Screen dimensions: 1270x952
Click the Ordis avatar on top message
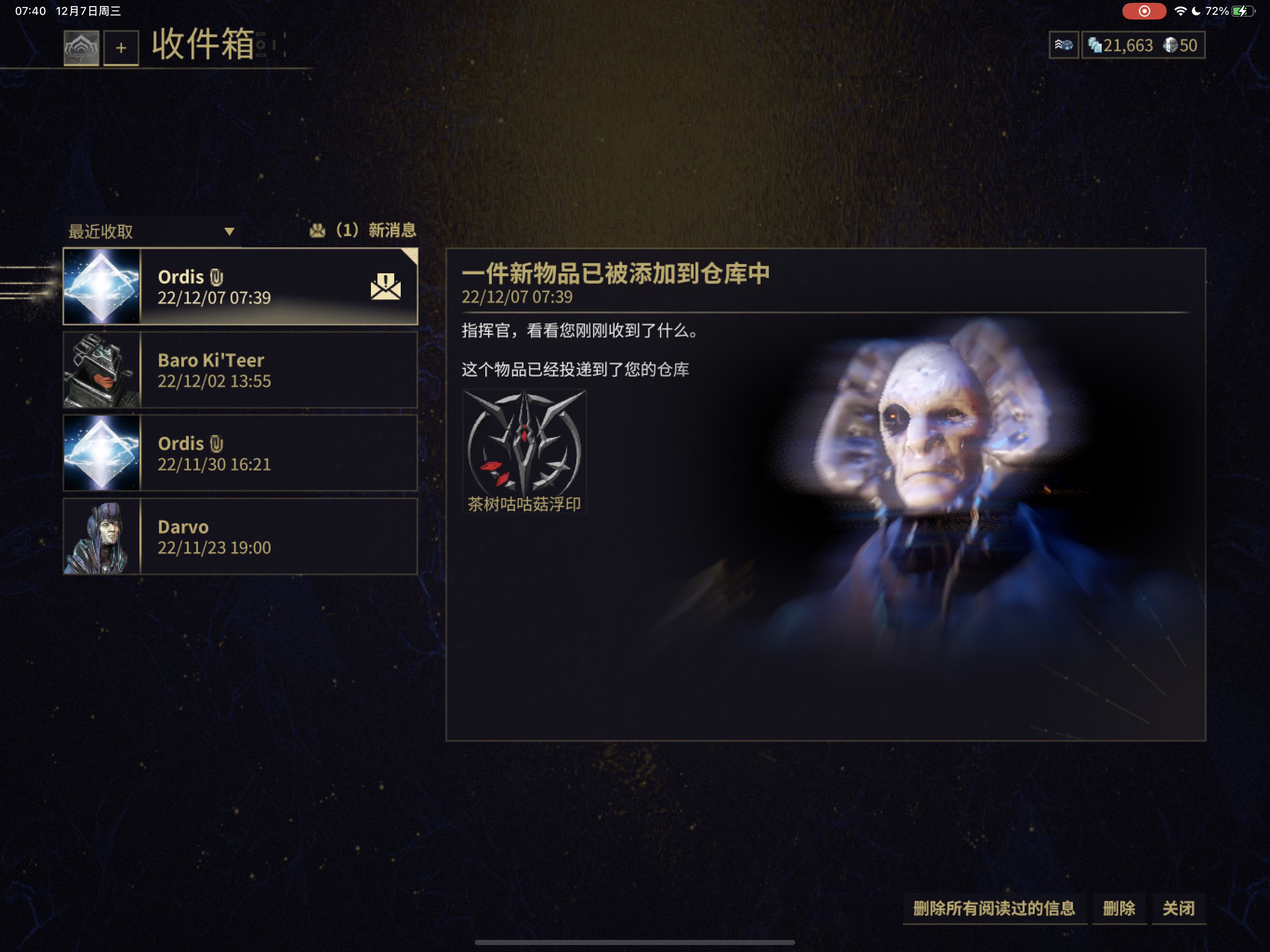click(x=102, y=286)
